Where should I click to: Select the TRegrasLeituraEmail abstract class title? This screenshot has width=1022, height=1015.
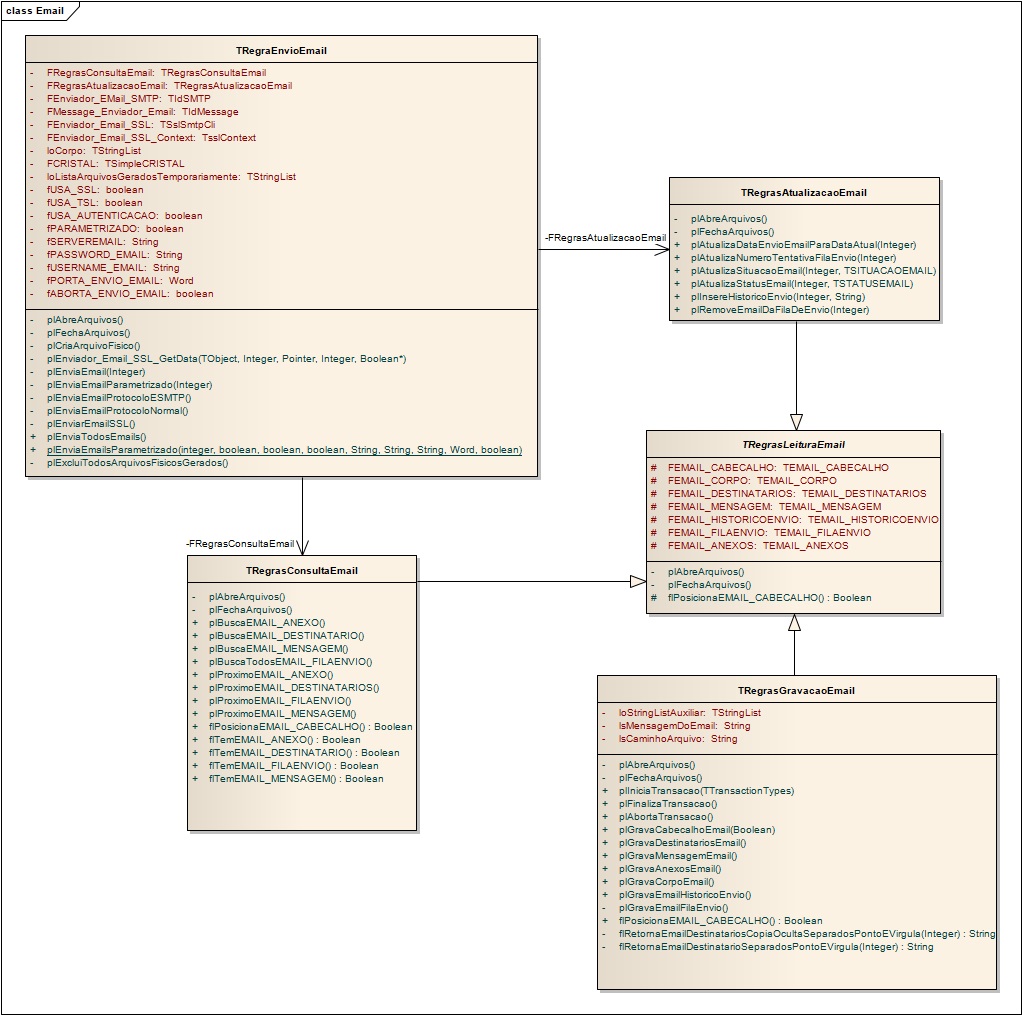pos(793,444)
